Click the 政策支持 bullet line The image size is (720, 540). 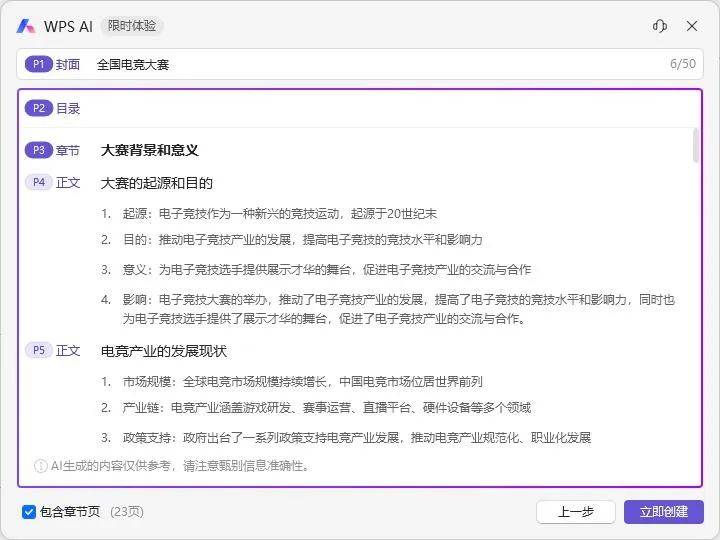pyautogui.click(x=356, y=437)
